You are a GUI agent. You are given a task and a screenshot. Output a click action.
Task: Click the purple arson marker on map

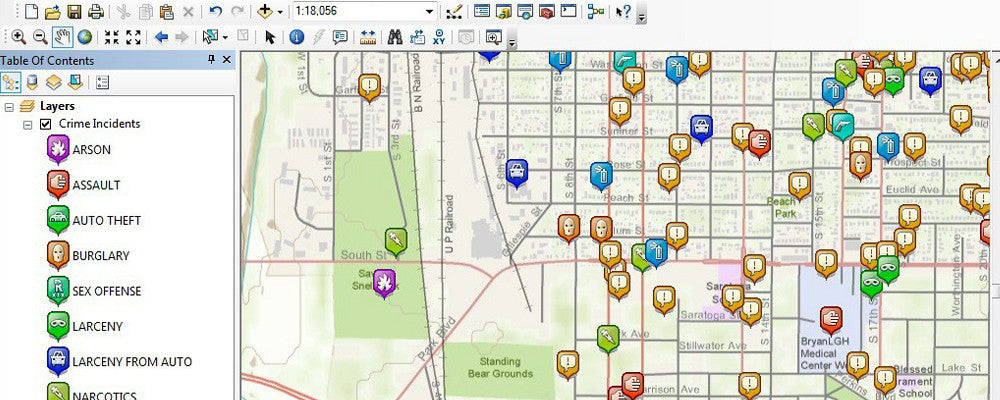[x=384, y=283]
